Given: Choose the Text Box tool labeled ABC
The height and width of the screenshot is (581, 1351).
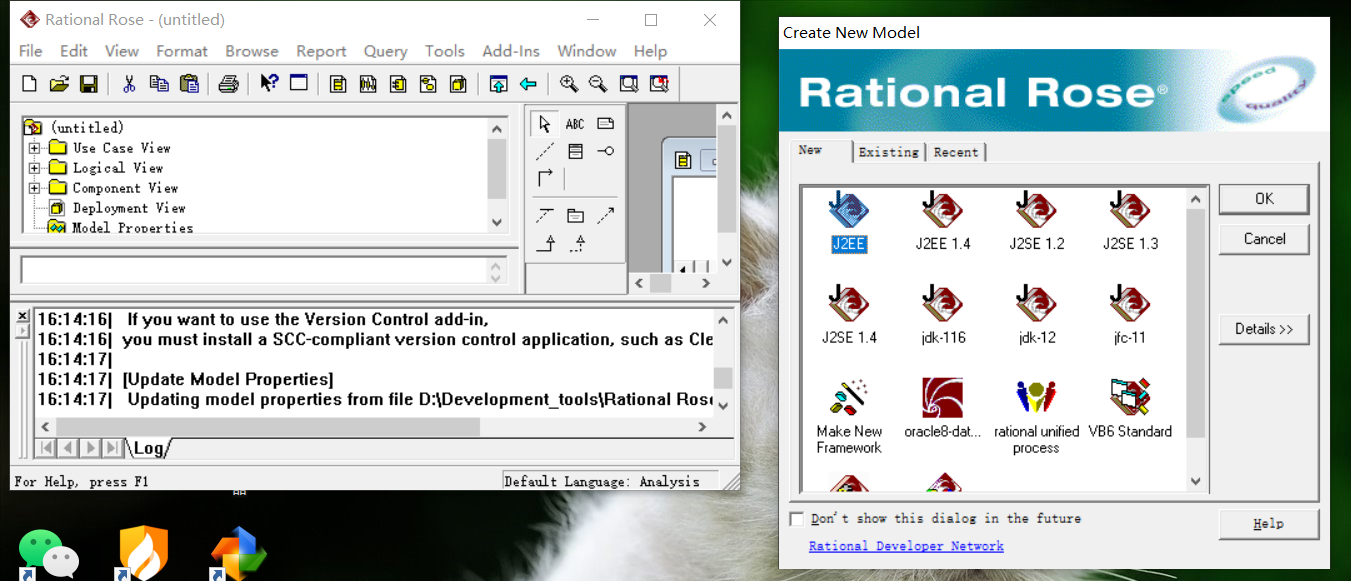Looking at the screenshot, I should coord(575,123).
